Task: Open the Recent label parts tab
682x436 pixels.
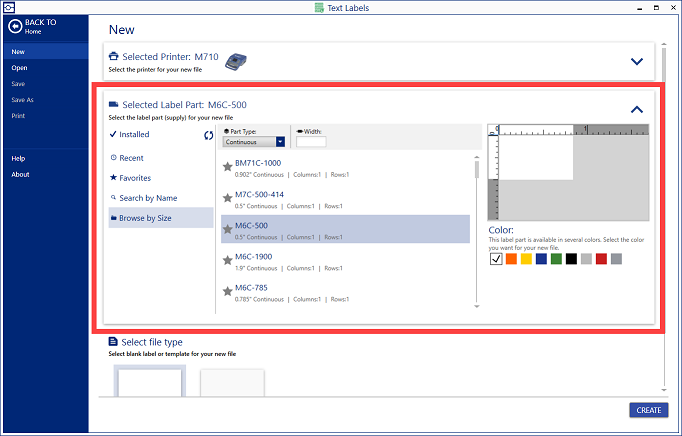Action: tap(131, 158)
